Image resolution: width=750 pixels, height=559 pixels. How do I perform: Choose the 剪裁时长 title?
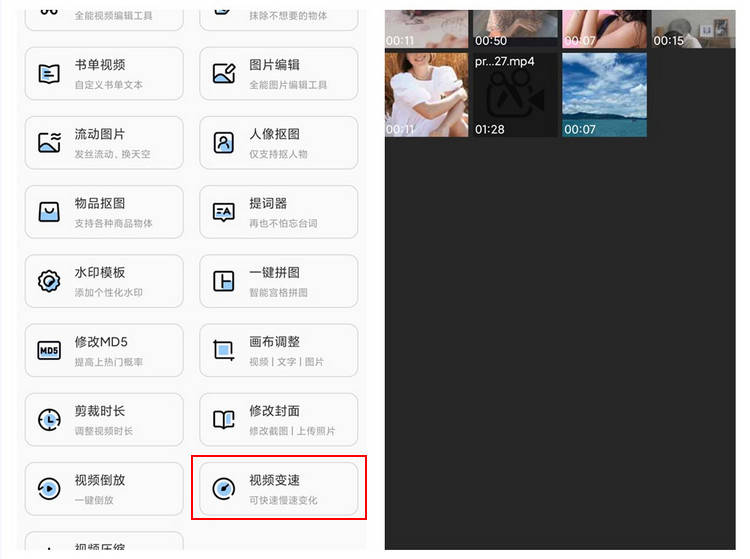click(x=100, y=411)
